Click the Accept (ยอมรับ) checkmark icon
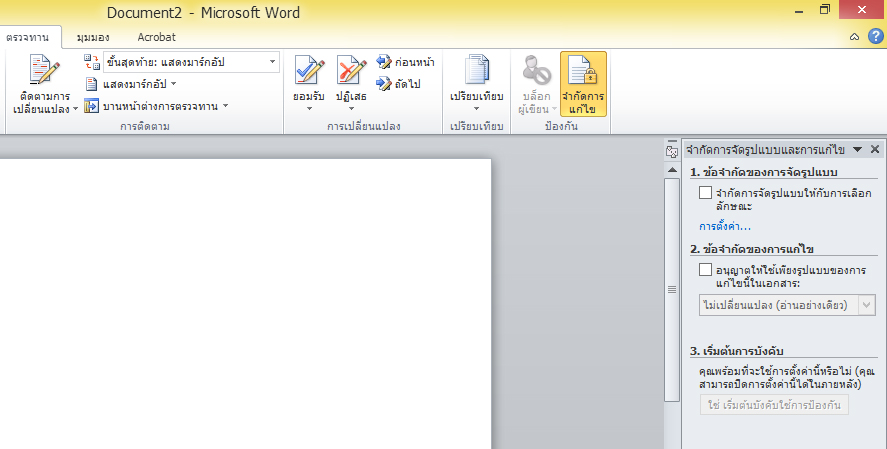This screenshot has width=887, height=449. pyautogui.click(x=309, y=70)
